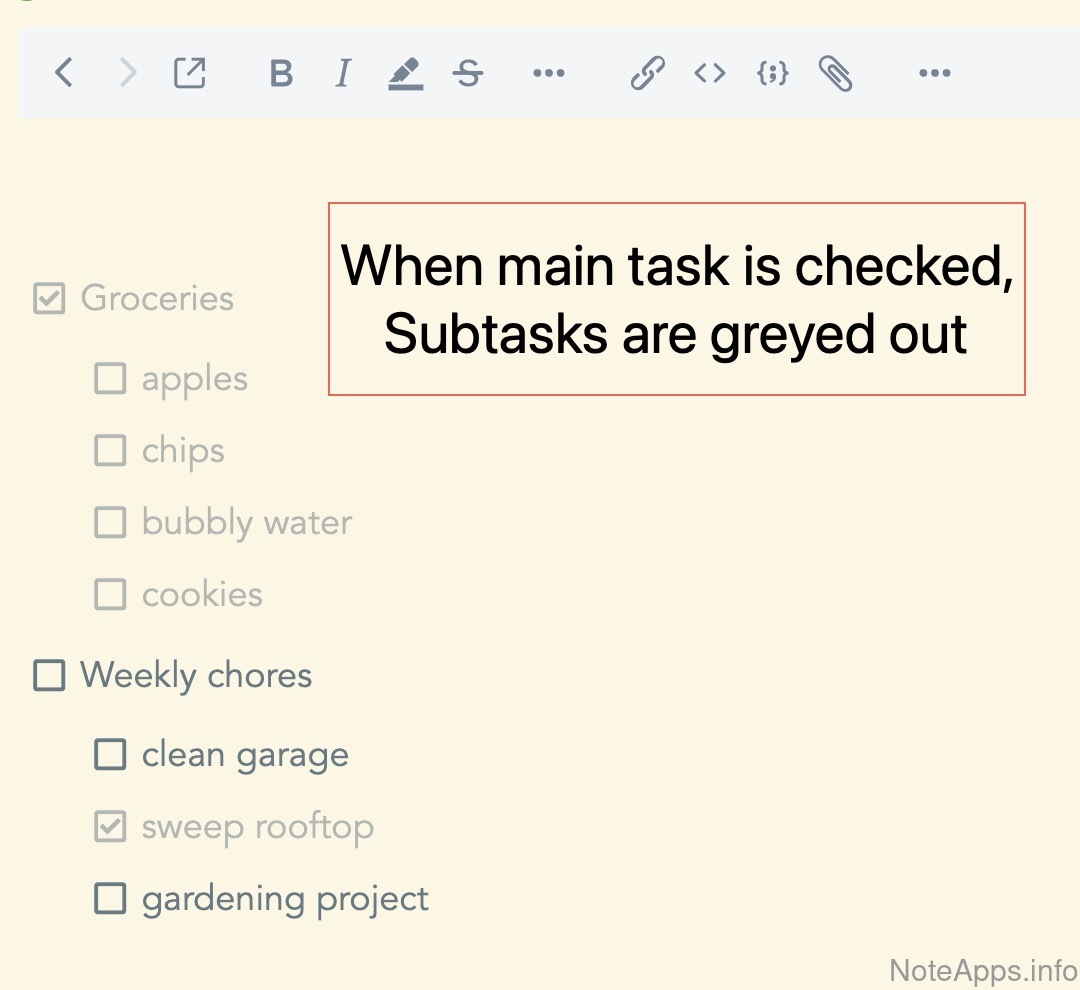This screenshot has height=990, width=1080.
Task: Insert a link with chain icon
Action: pos(647,73)
